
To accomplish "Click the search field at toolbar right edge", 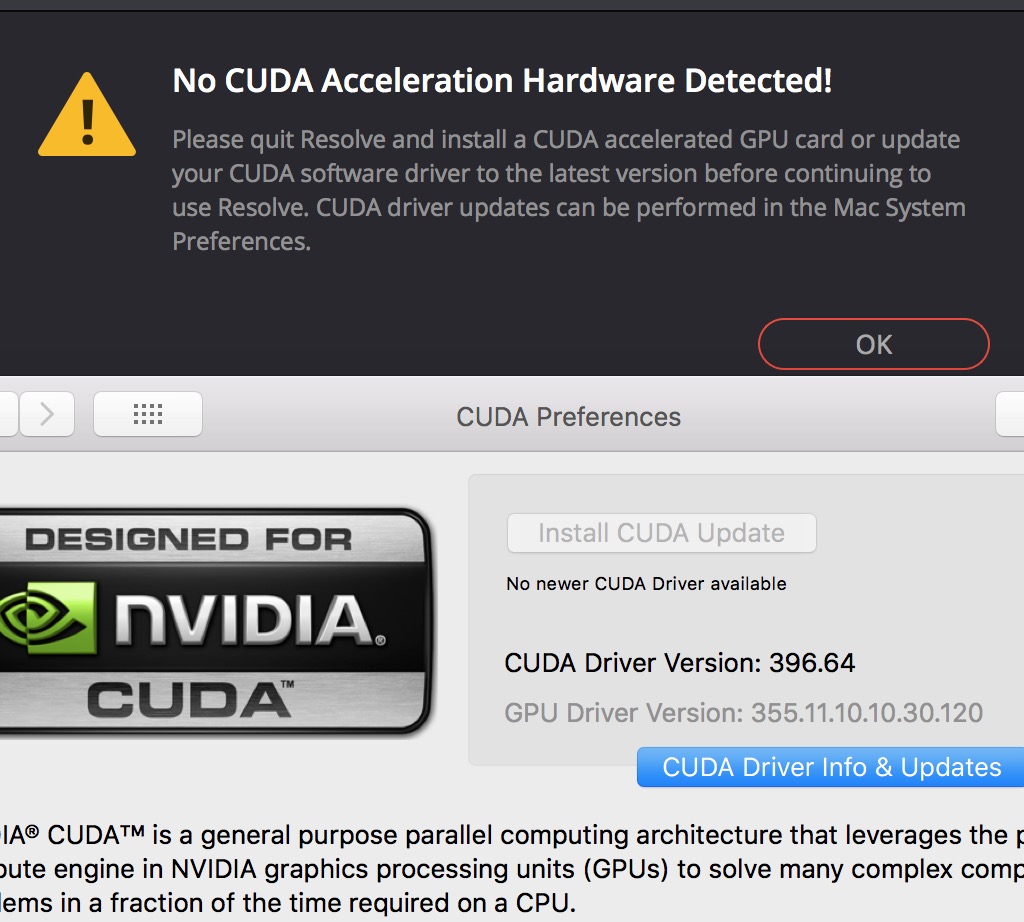I will (x=1010, y=414).
